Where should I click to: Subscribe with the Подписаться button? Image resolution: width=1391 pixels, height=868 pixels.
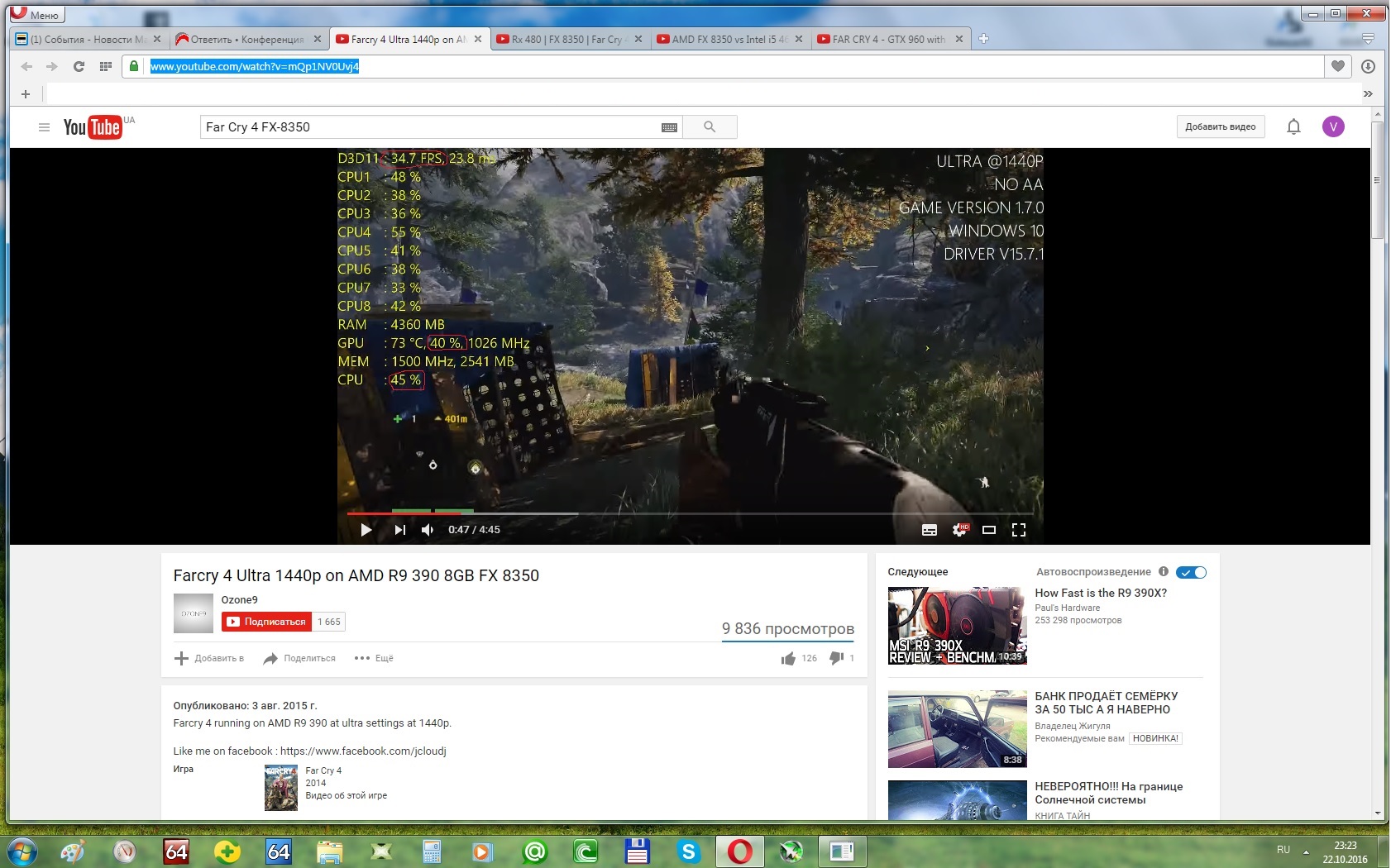tap(266, 622)
